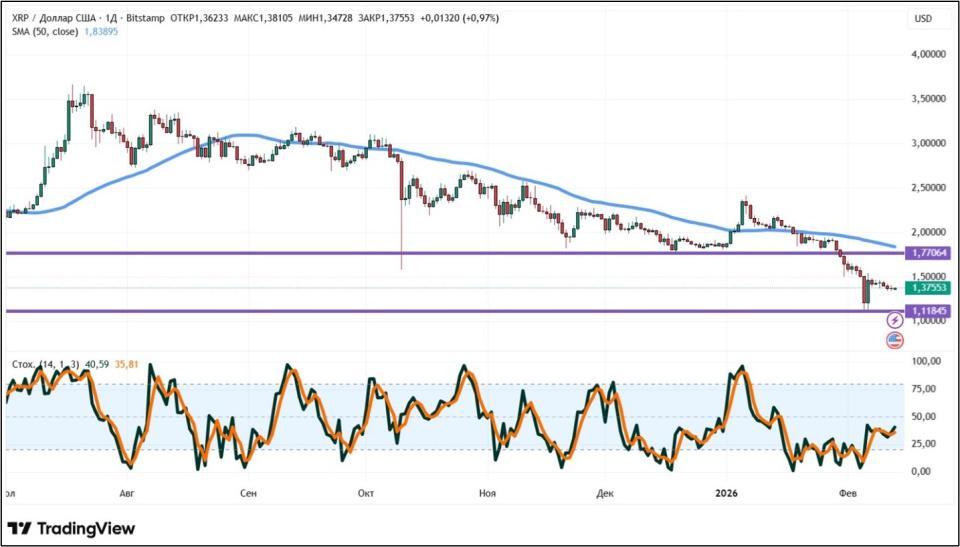Click the 4,00000 mark on price scale
960x547 pixels.
pyautogui.click(x=926, y=54)
